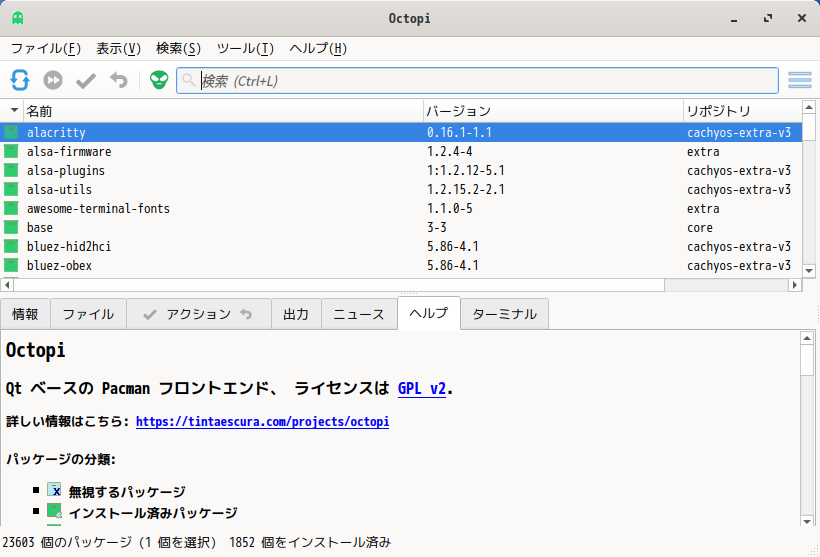Click the hamburger menu icon beside search
820x557 pixels.
click(800, 81)
